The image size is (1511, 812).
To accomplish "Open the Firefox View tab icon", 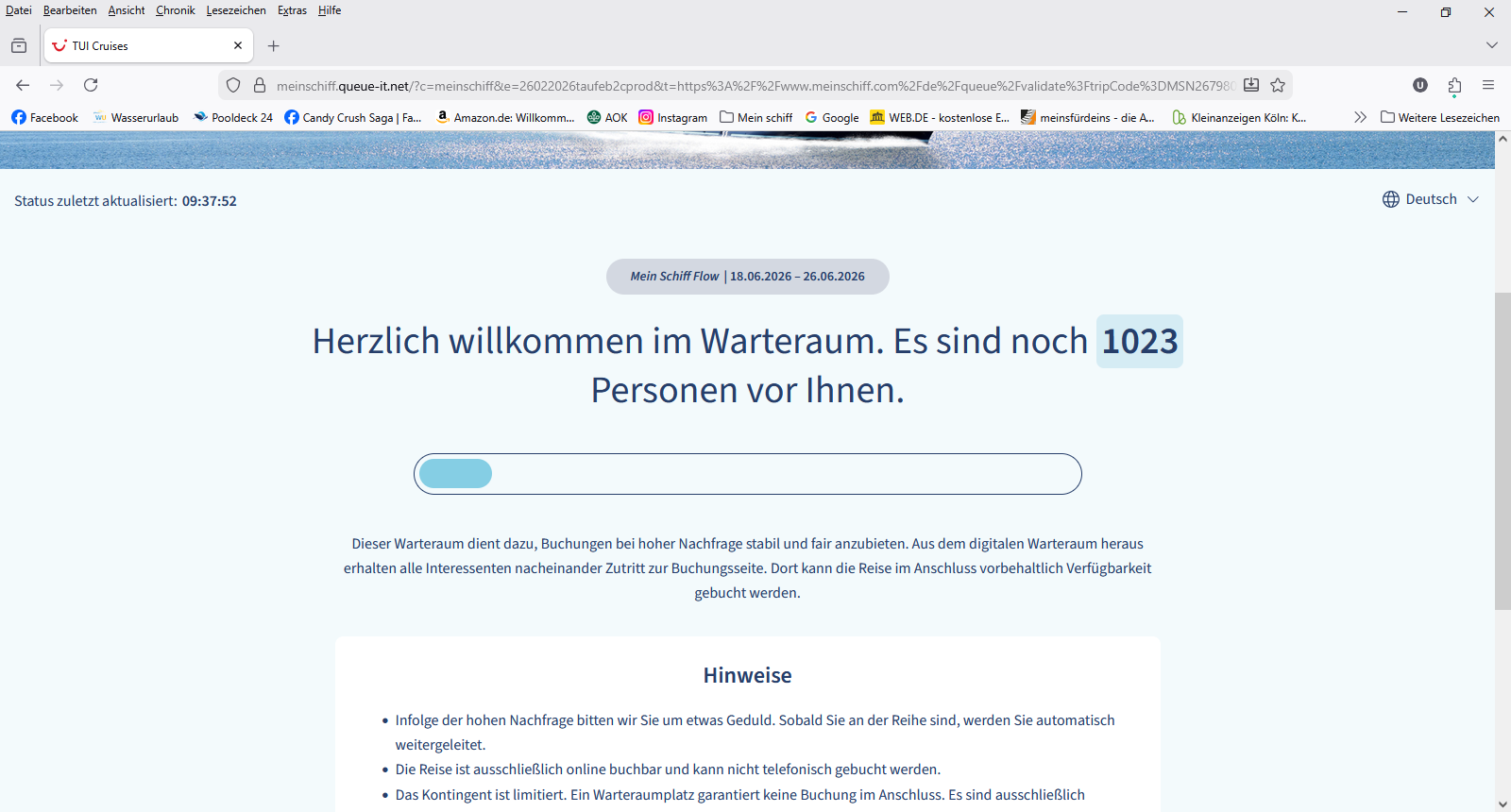I will (x=19, y=45).
